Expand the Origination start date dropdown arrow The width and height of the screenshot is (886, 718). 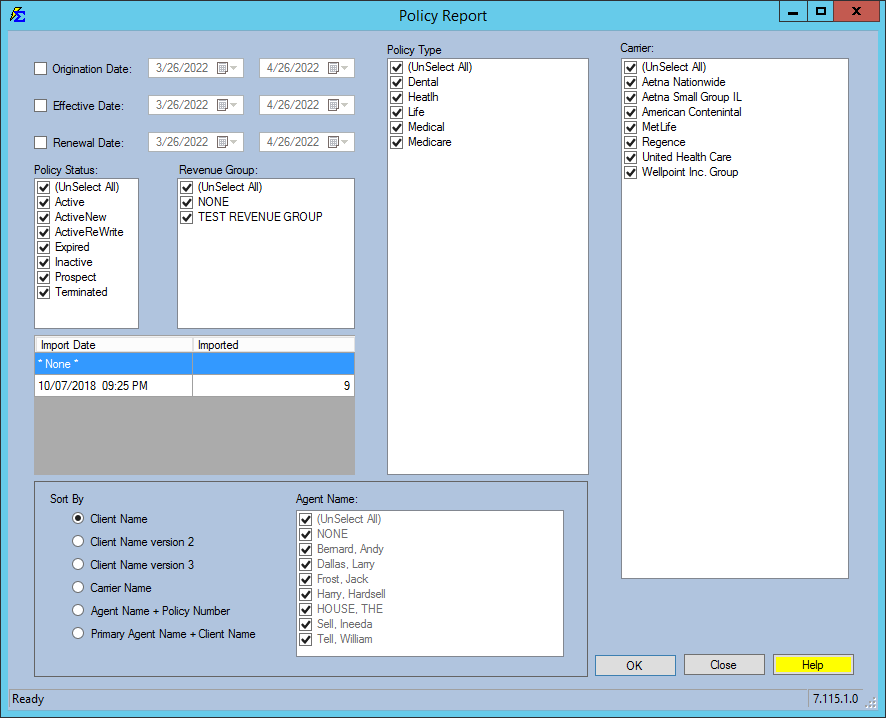(233, 67)
